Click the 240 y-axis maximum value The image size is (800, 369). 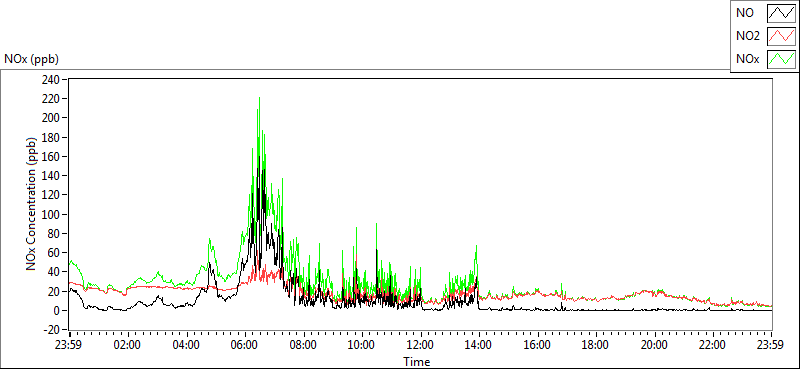coord(52,80)
